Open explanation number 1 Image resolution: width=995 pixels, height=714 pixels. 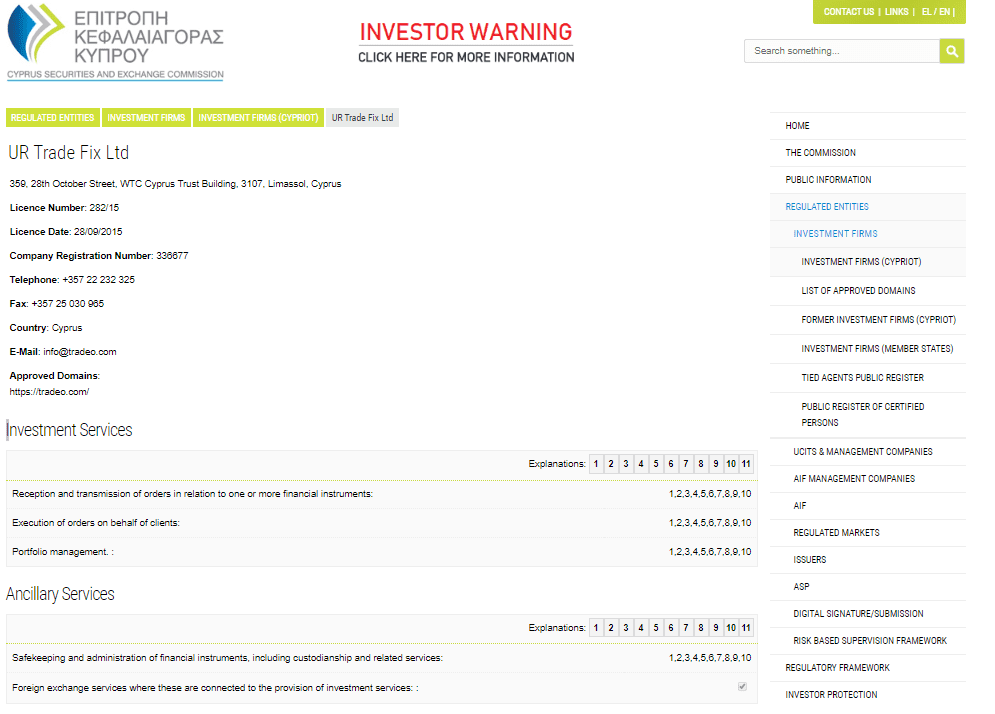[596, 463]
